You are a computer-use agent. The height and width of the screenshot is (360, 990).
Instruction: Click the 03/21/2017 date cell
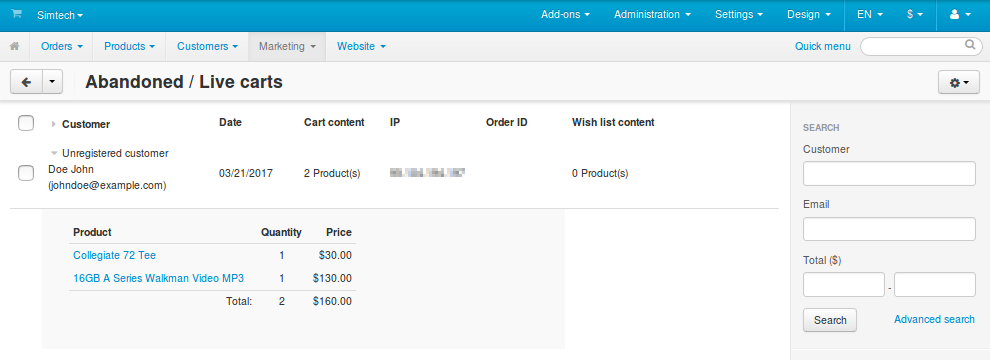(246, 173)
